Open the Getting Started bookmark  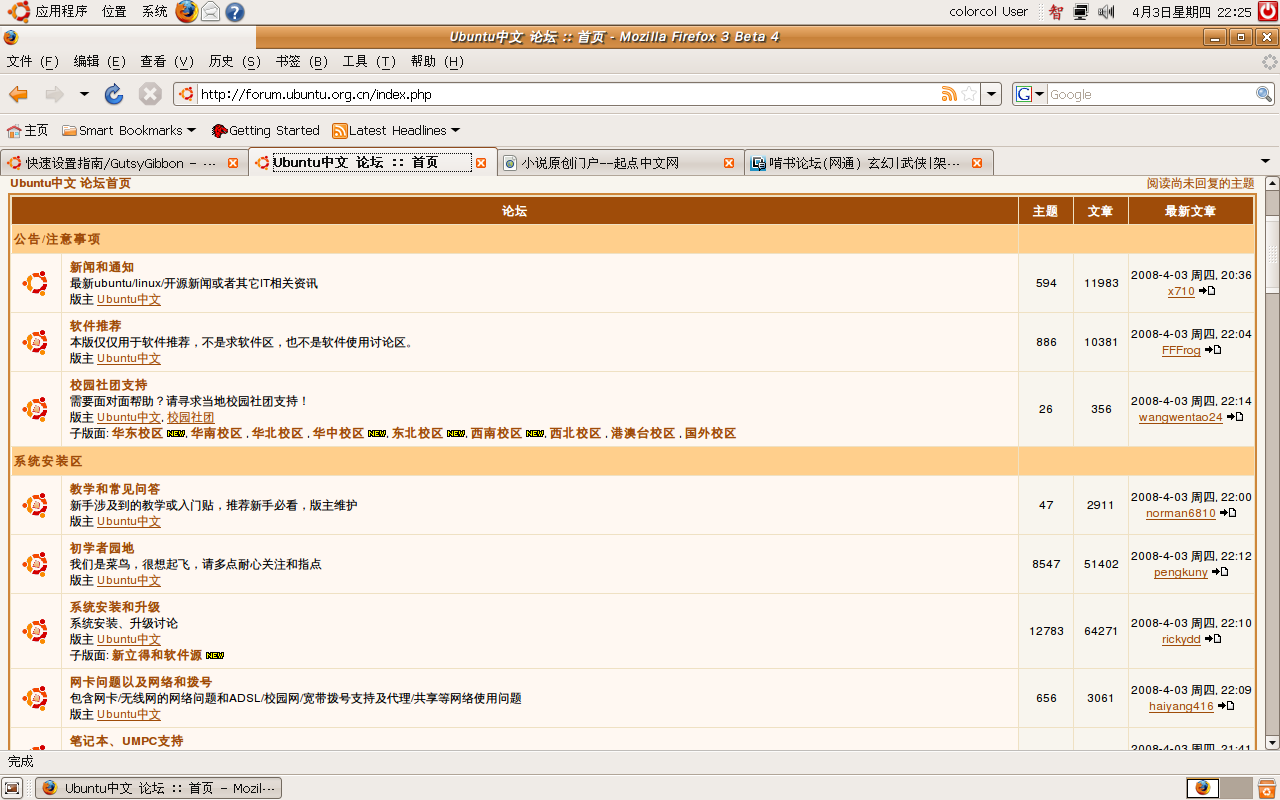tap(265, 130)
